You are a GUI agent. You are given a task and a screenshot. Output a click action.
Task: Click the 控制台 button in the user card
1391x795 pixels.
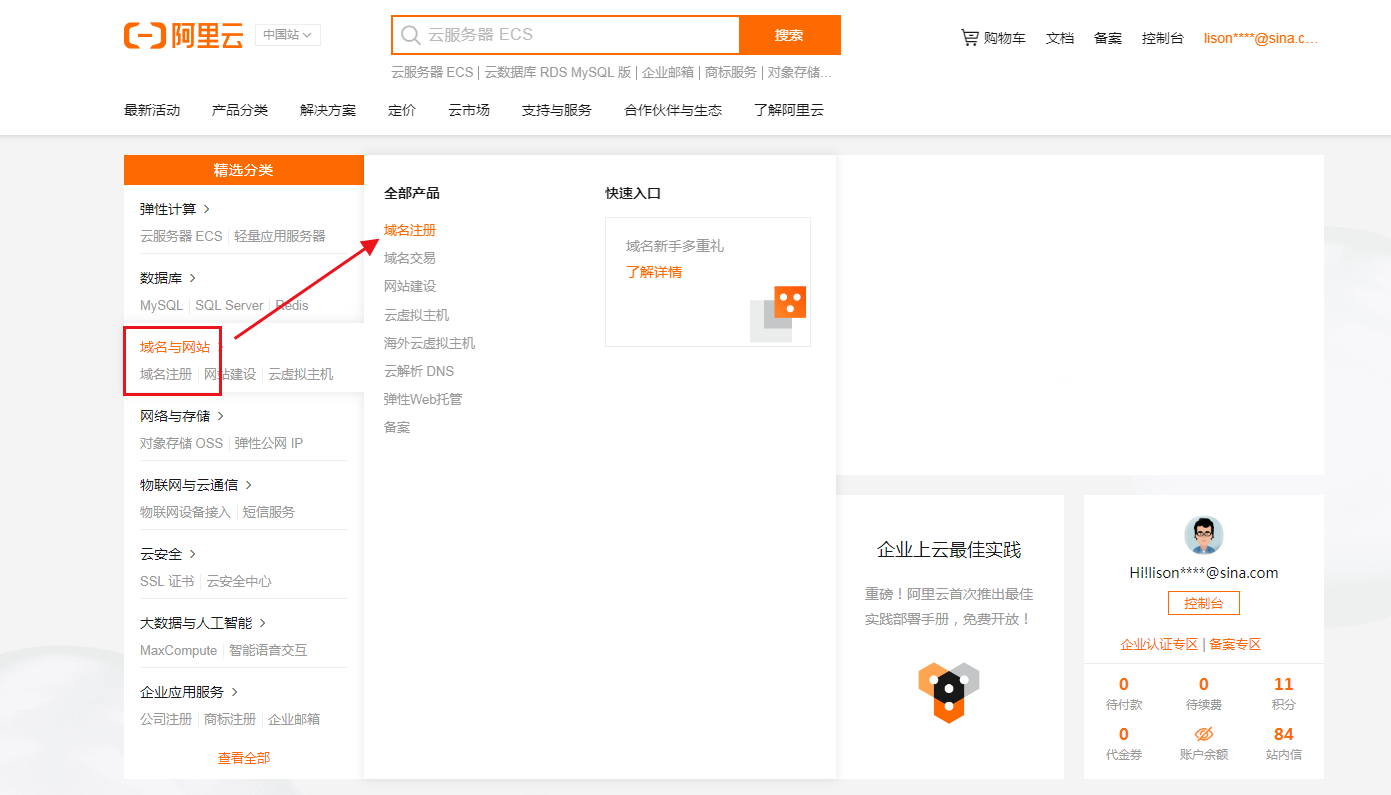pos(1203,602)
